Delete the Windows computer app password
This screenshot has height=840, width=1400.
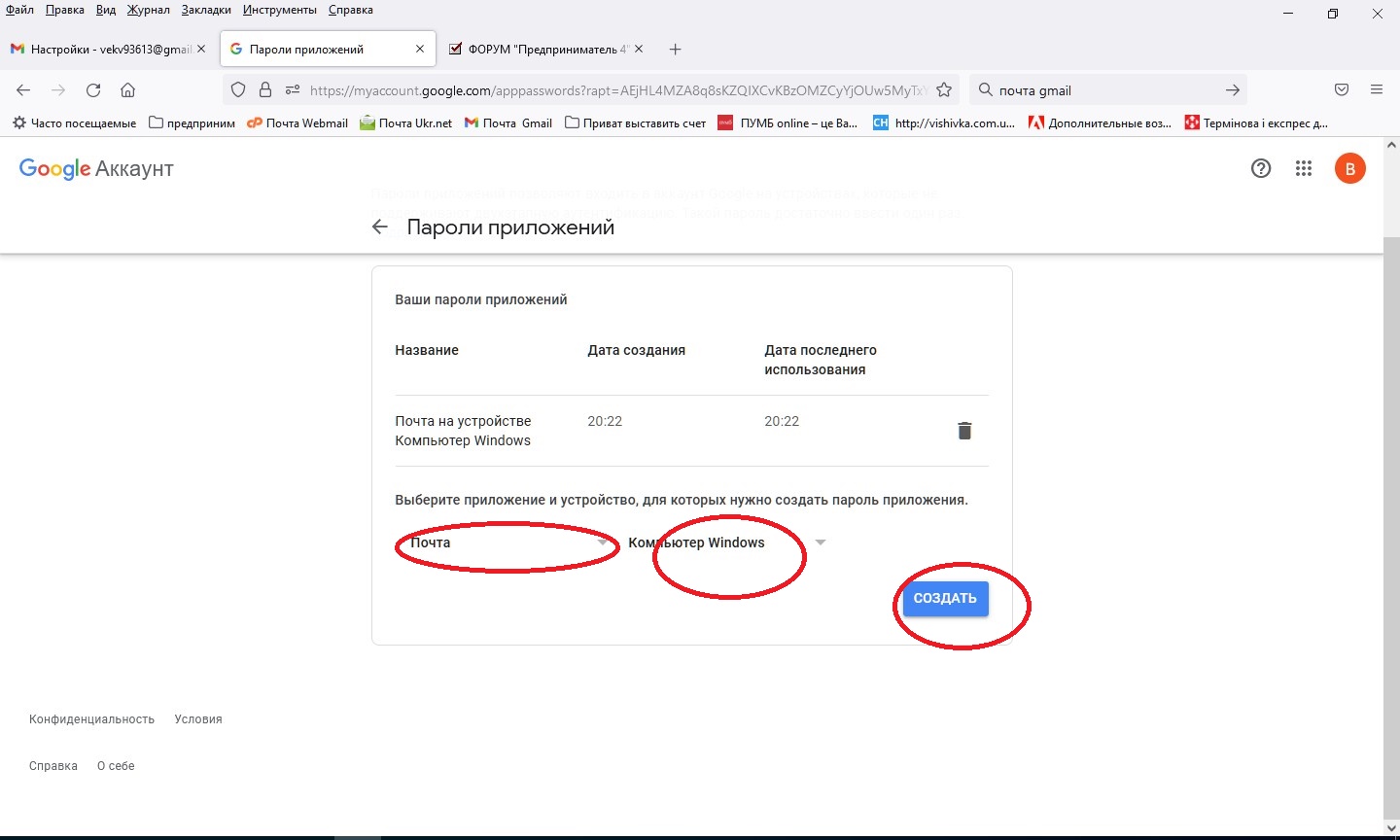(964, 431)
